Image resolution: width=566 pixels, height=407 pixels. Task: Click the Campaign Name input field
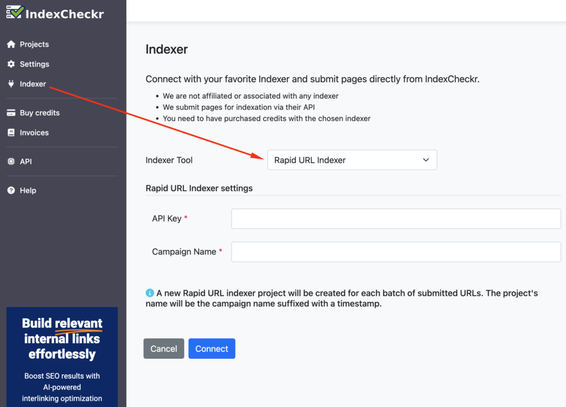[x=396, y=251]
